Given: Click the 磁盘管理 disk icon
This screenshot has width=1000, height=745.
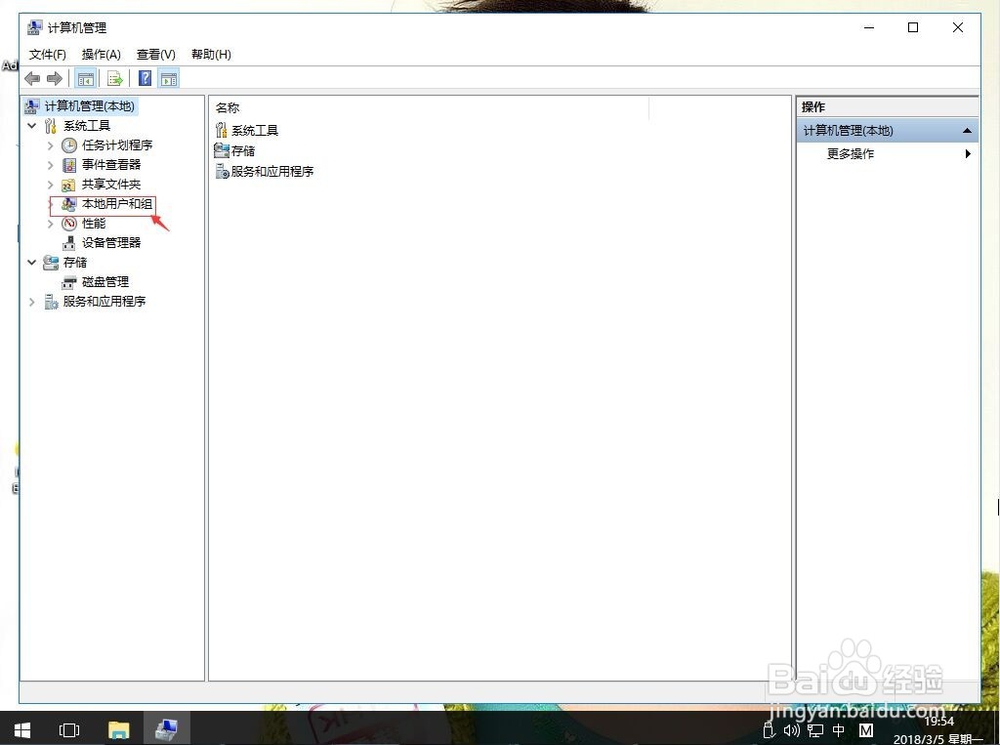Looking at the screenshot, I should 69,282.
